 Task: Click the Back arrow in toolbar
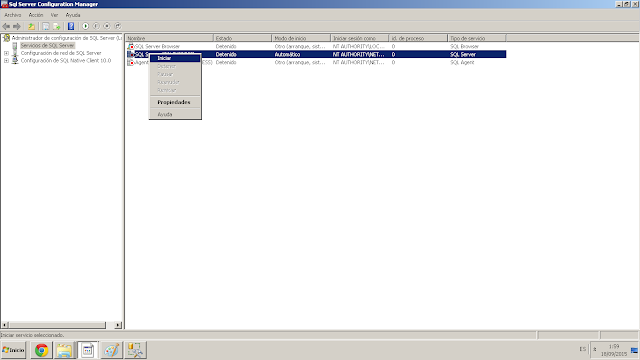pos(6,27)
